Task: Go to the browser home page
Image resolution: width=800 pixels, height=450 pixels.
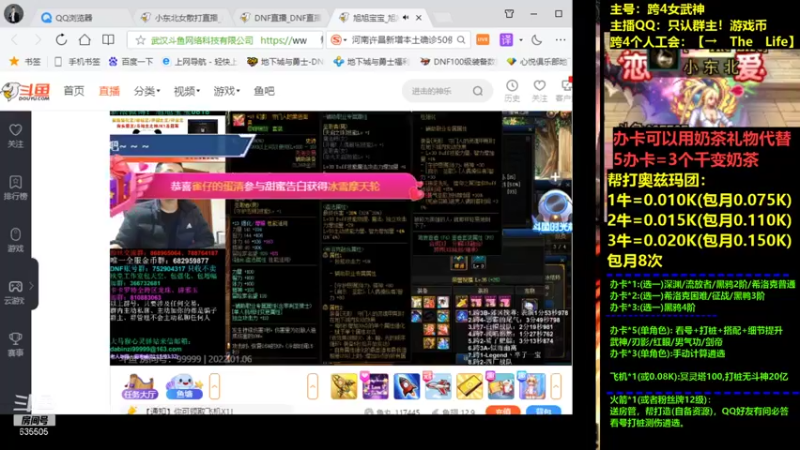Action: pyautogui.click(x=85, y=40)
